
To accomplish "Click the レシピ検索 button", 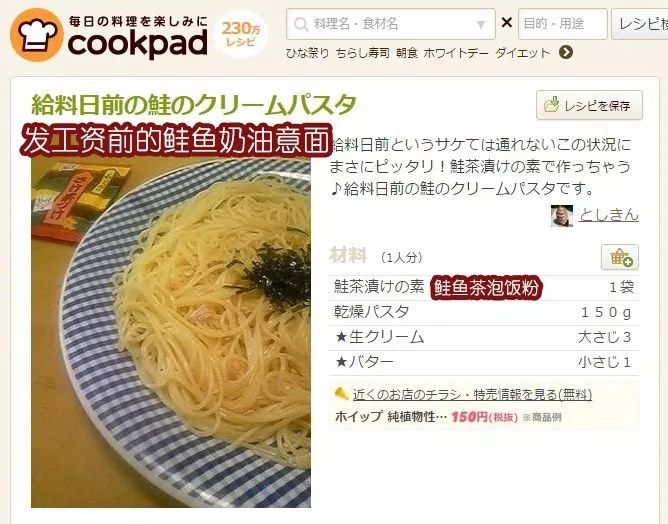I will click(x=640, y=24).
